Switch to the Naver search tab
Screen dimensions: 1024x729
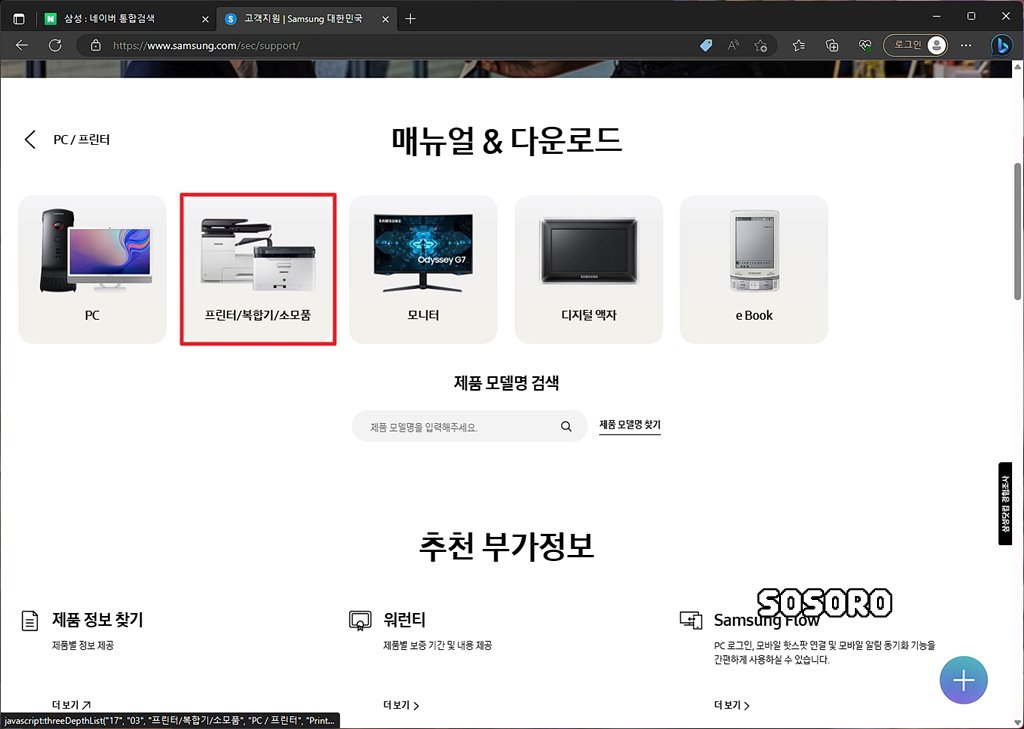127,19
